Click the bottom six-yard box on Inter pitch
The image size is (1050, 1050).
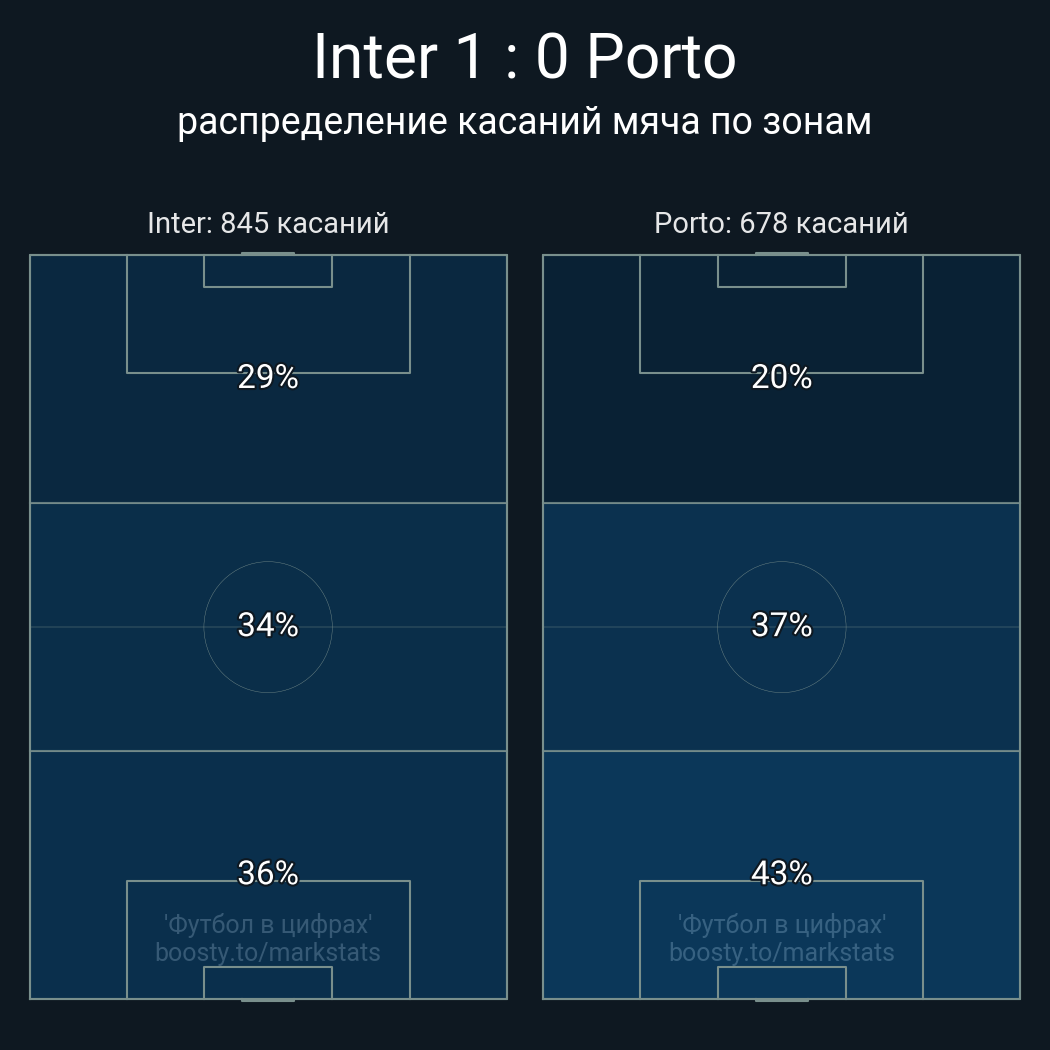pyautogui.click(x=268, y=982)
